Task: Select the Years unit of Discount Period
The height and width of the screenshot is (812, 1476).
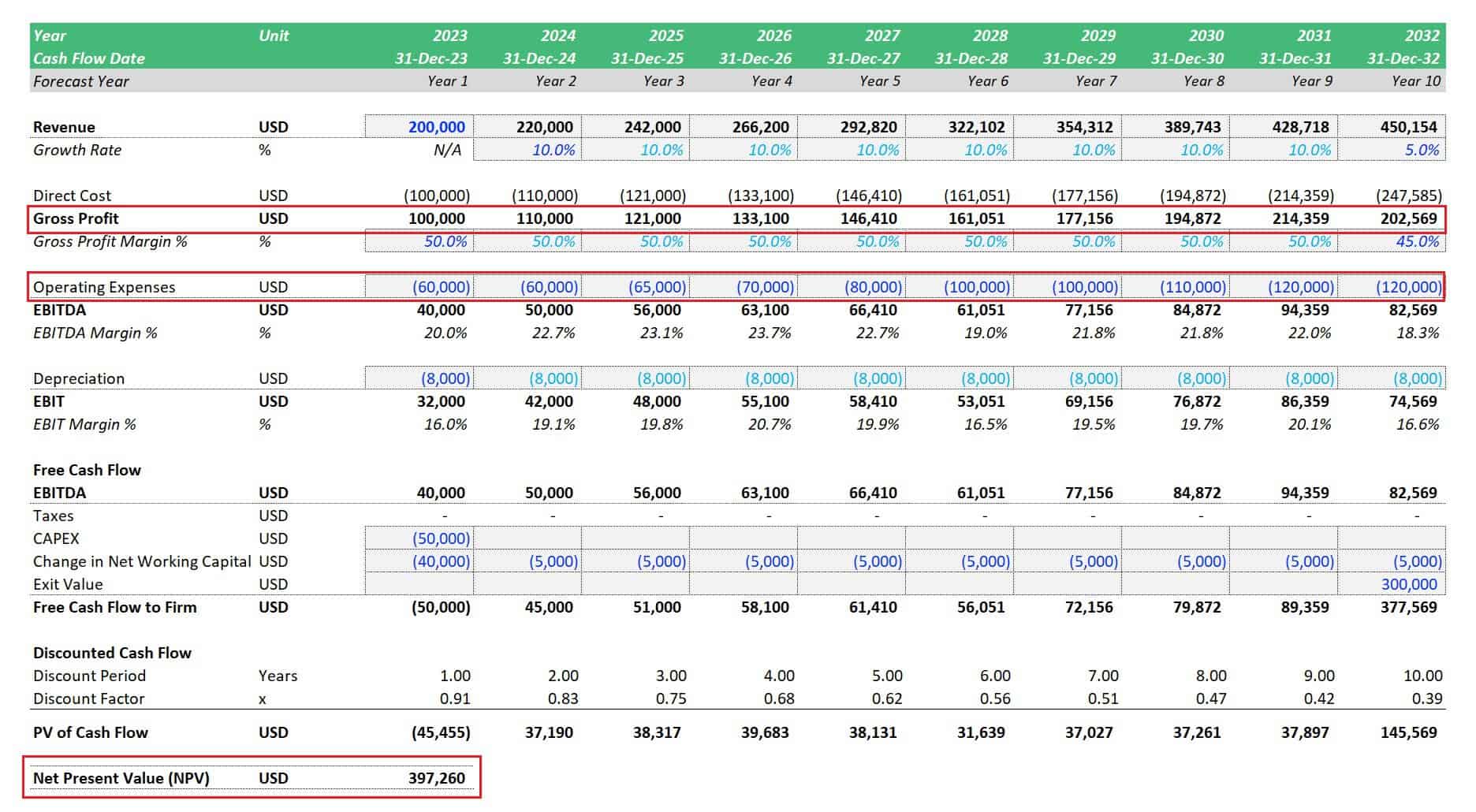Action: (278, 676)
